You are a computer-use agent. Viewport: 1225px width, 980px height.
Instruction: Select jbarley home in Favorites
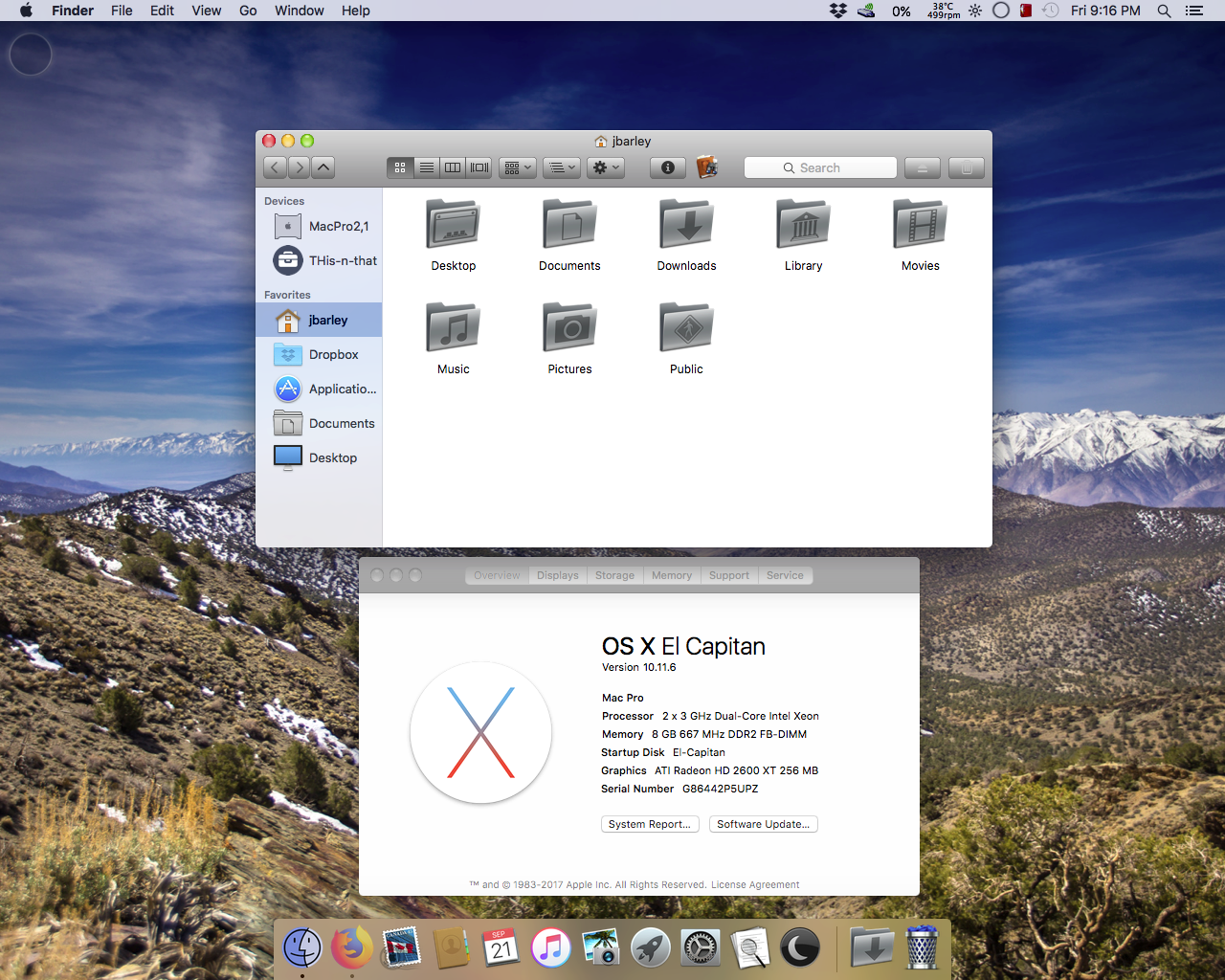[x=321, y=320]
